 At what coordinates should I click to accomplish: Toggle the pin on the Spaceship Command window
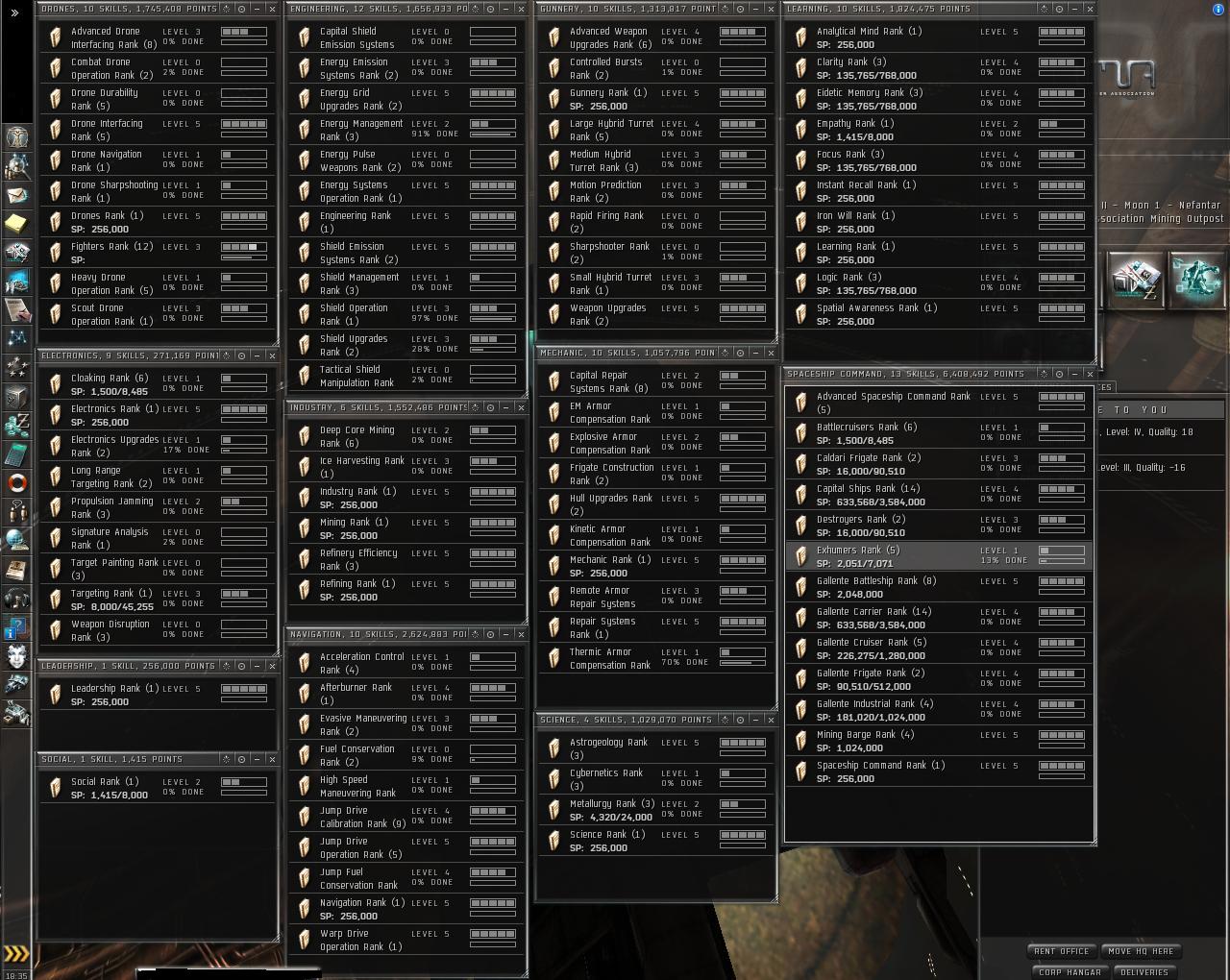click(1059, 374)
